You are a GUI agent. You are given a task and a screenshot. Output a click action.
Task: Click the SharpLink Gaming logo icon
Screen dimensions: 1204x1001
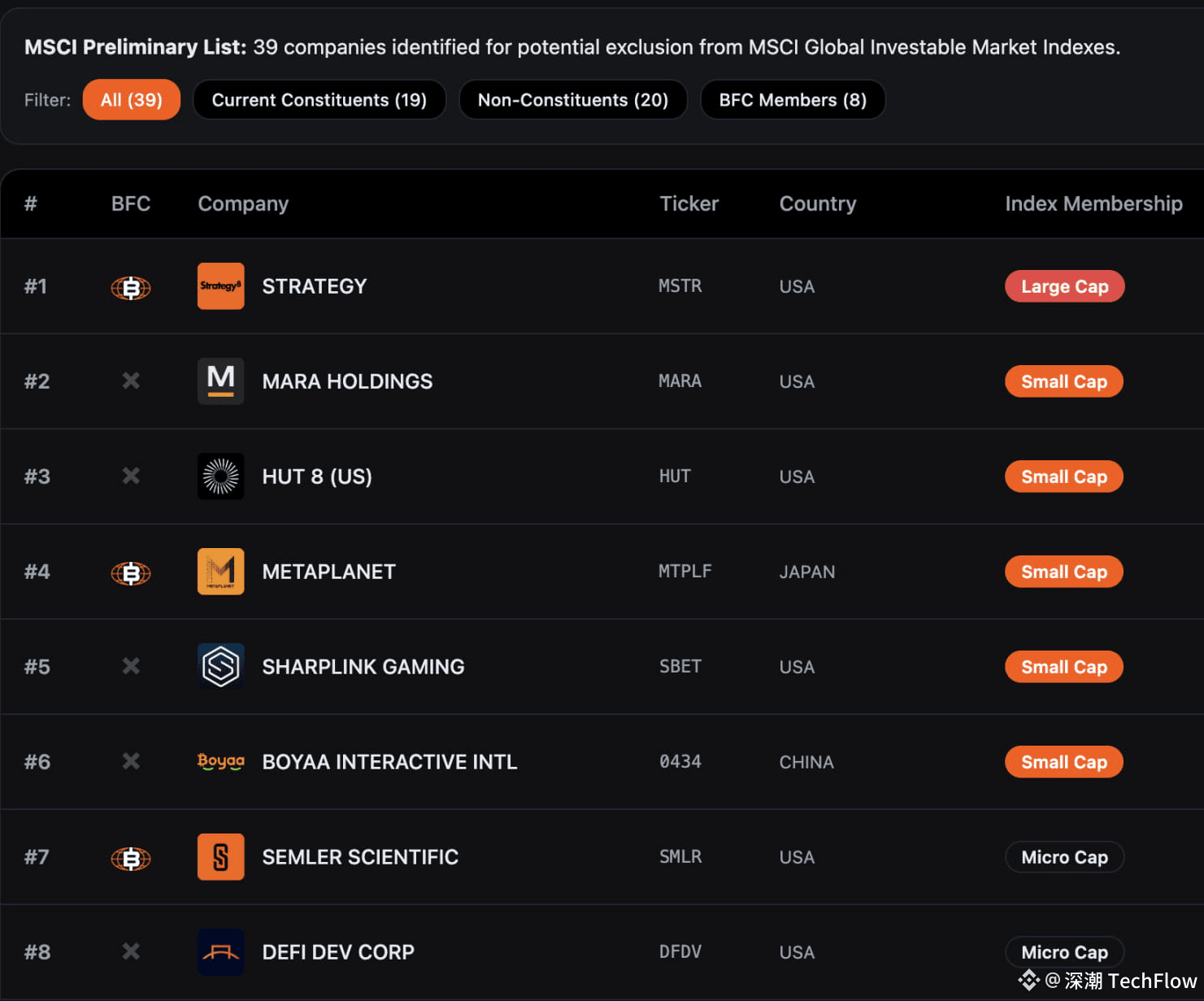point(220,667)
